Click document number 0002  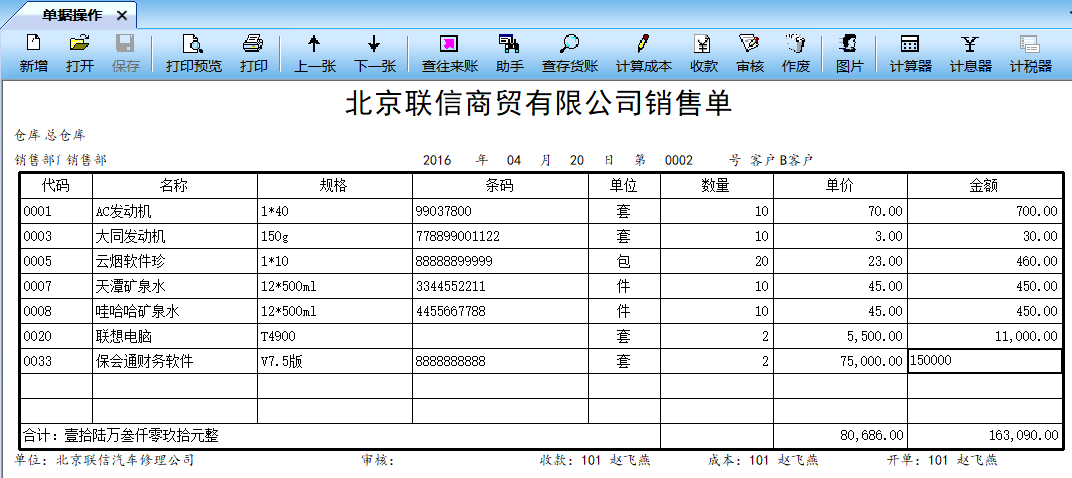679,161
